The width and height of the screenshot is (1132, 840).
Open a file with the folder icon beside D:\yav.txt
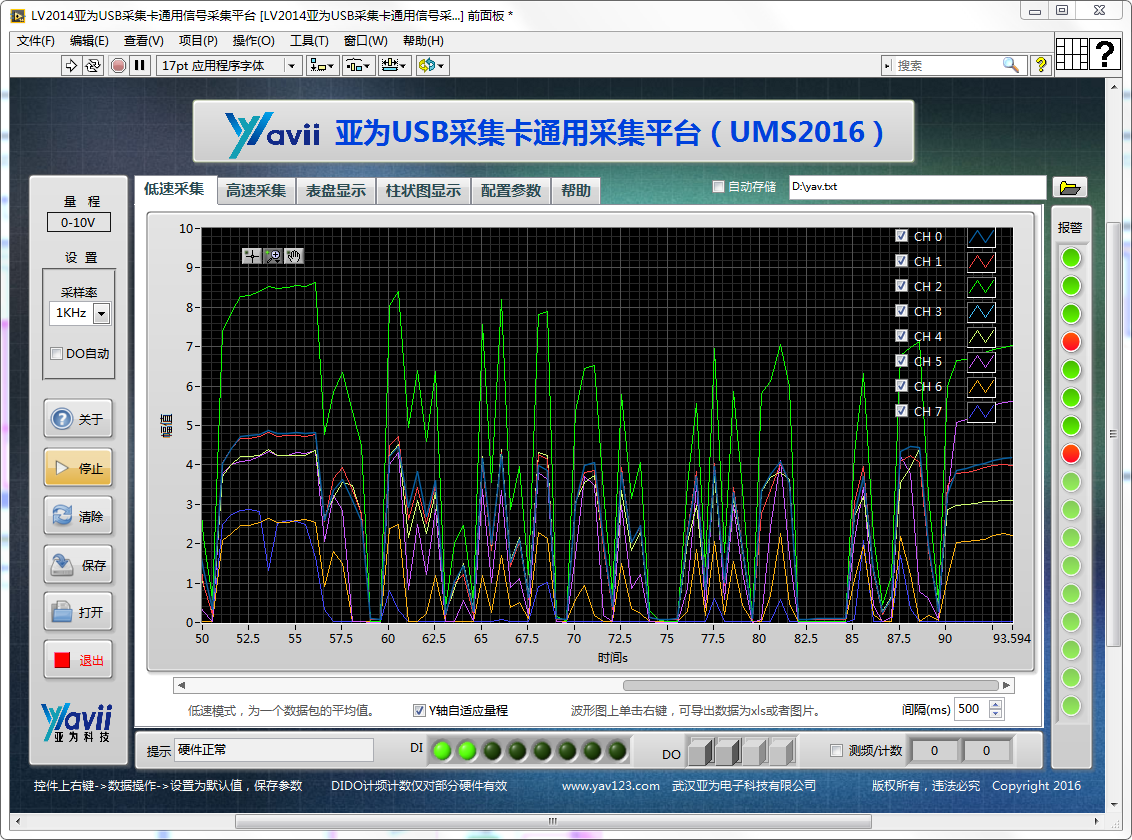click(x=1069, y=187)
